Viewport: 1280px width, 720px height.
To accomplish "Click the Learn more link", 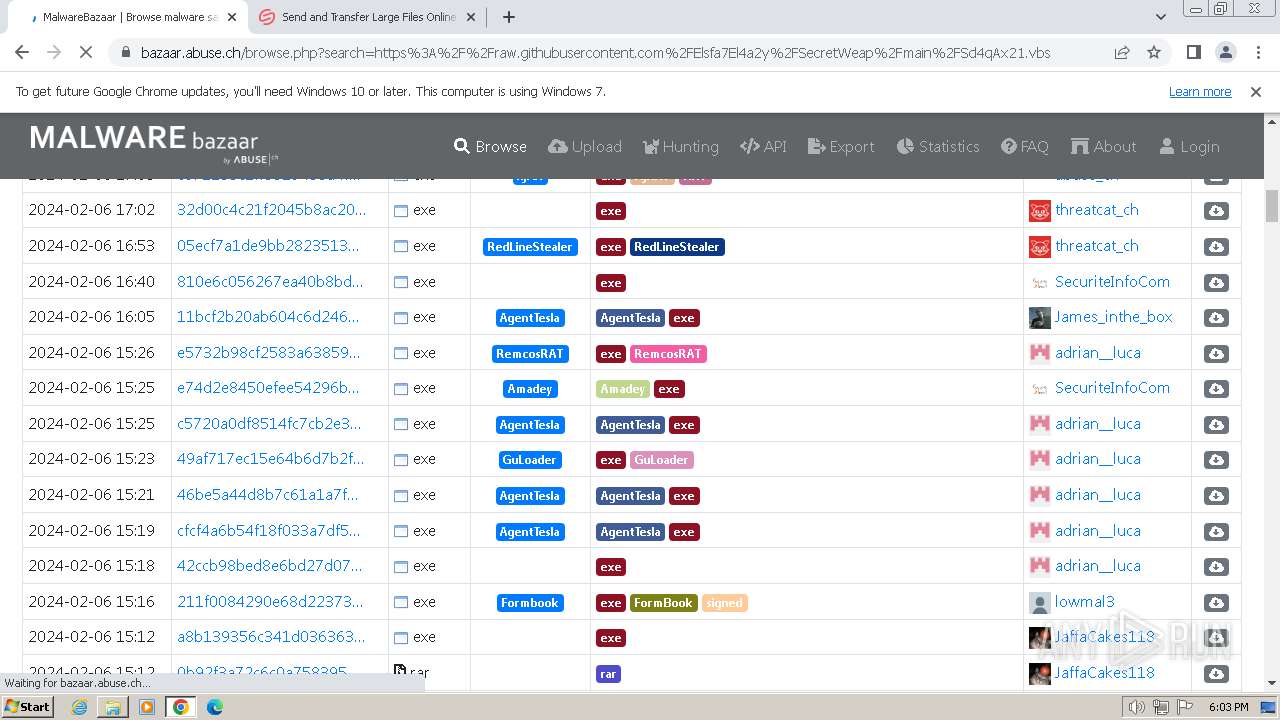I will pos(1200,92).
